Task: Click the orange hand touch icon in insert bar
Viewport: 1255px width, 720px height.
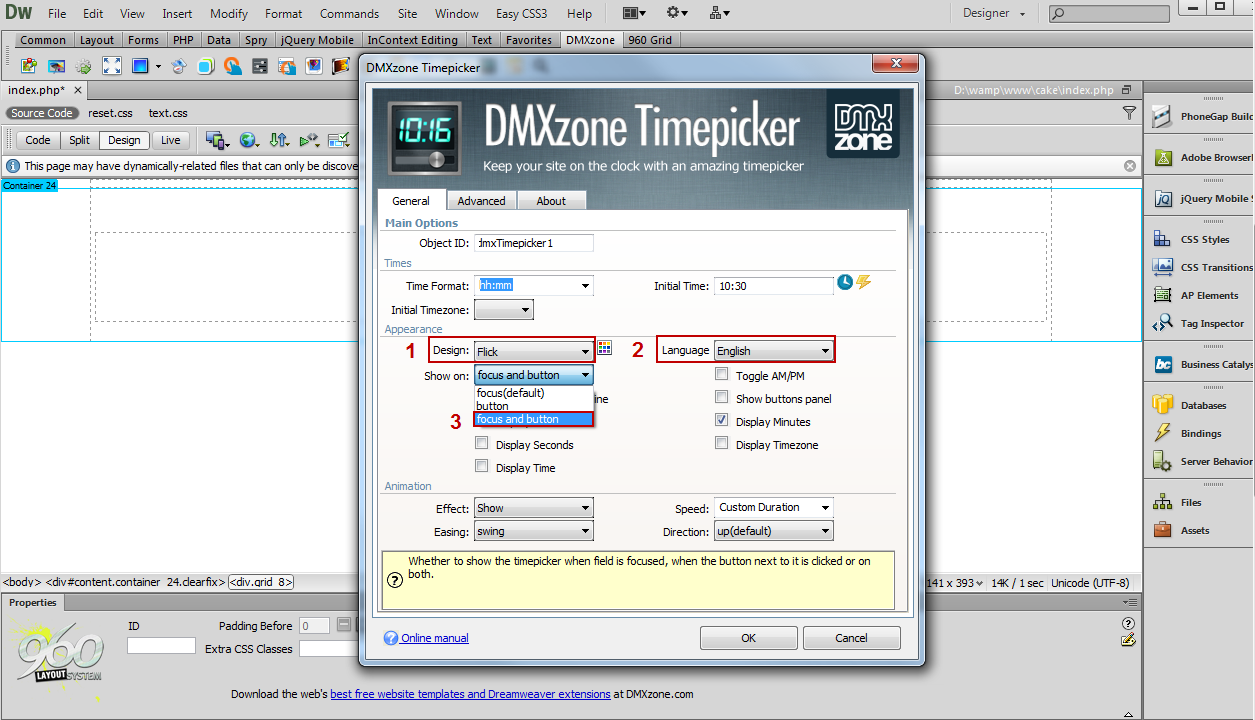Action: coord(233,66)
